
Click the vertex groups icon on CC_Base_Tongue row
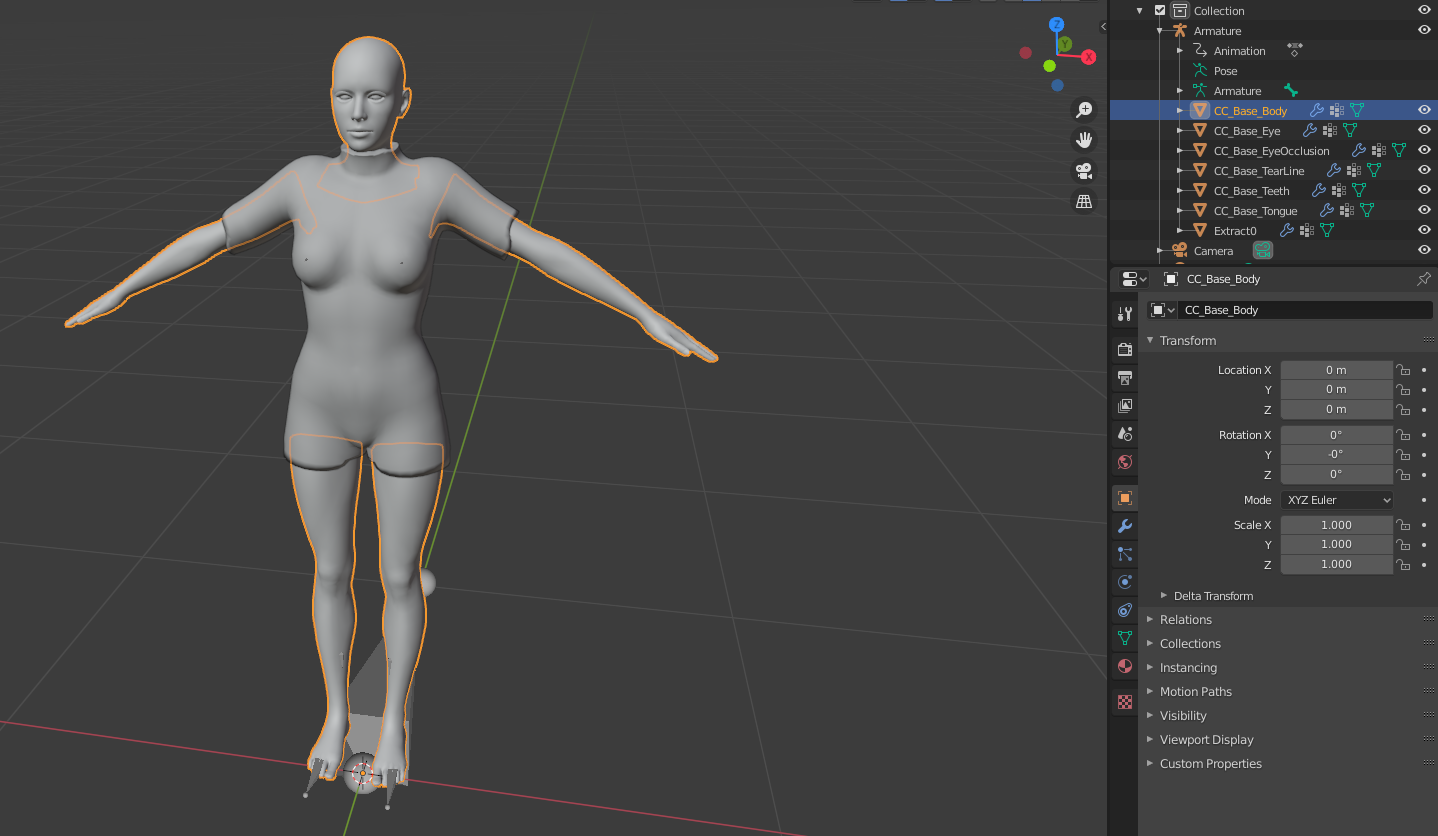pyautogui.click(x=1346, y=211)
